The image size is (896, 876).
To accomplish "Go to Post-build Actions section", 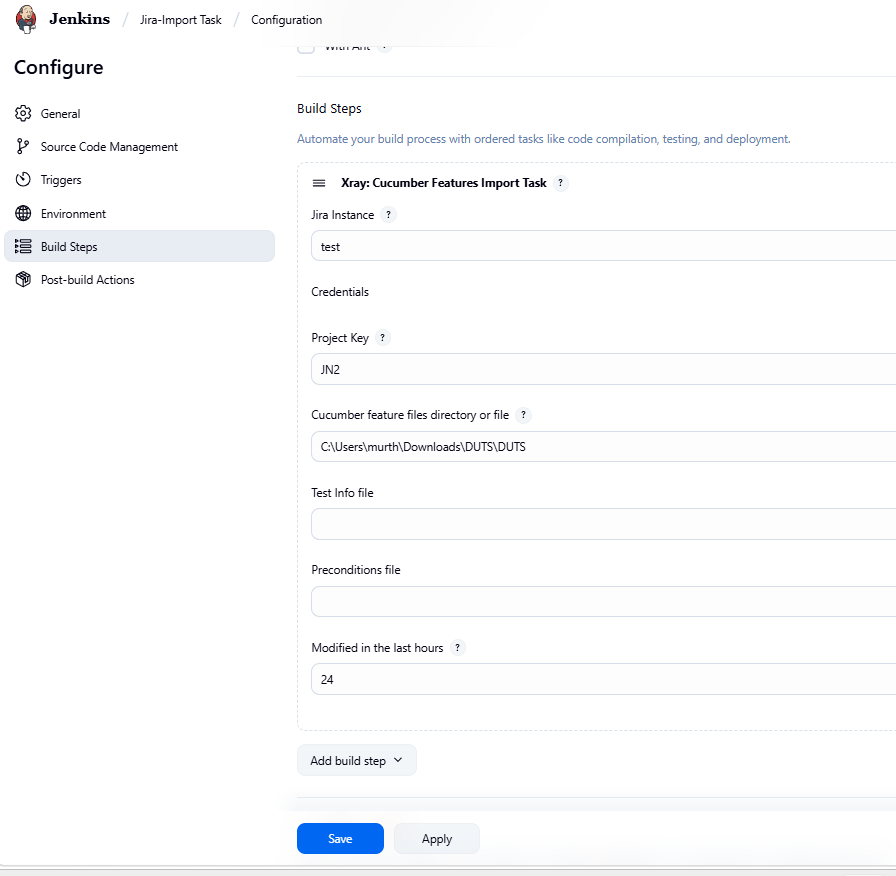I will pyautogui.click(x=139, y=279).
